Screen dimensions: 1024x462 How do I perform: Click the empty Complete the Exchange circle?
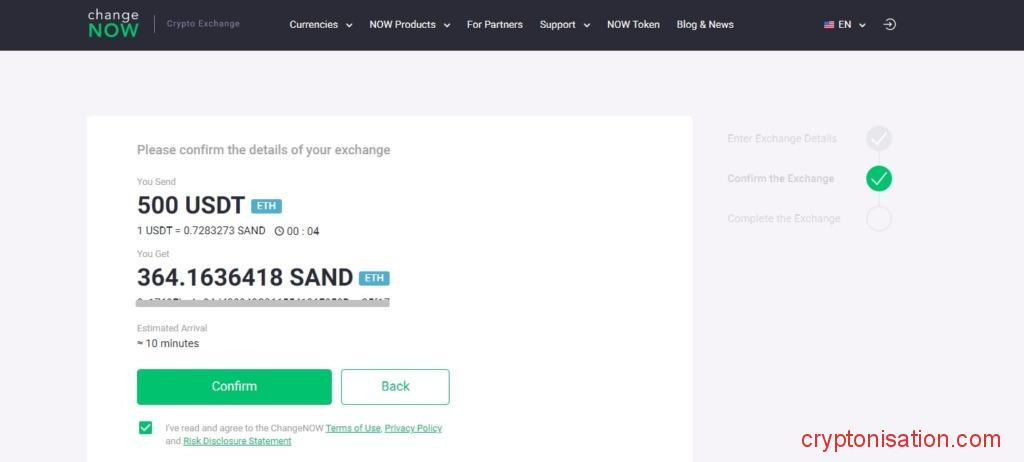[879, 218]
